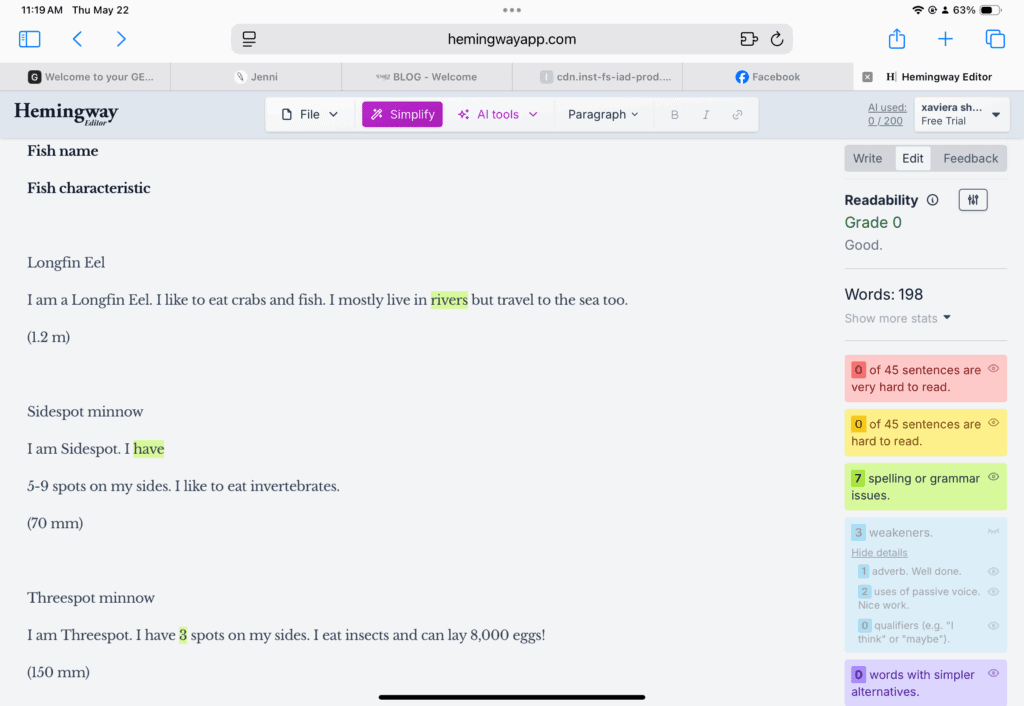Click the Fish name heading
This screenshot has width=1024, height=706.
63,151
